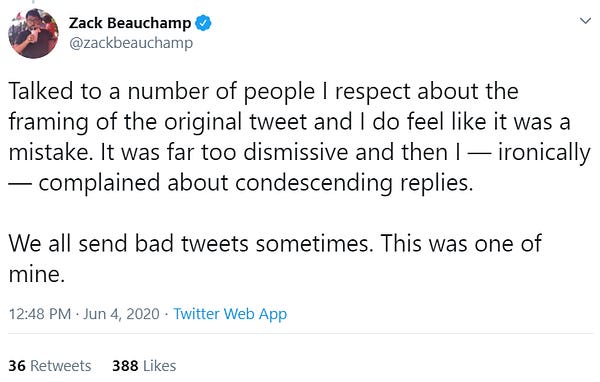Click the word 'ironically' in the tweet
Screen dimensions: 600x382
click(x=544, y=152)
